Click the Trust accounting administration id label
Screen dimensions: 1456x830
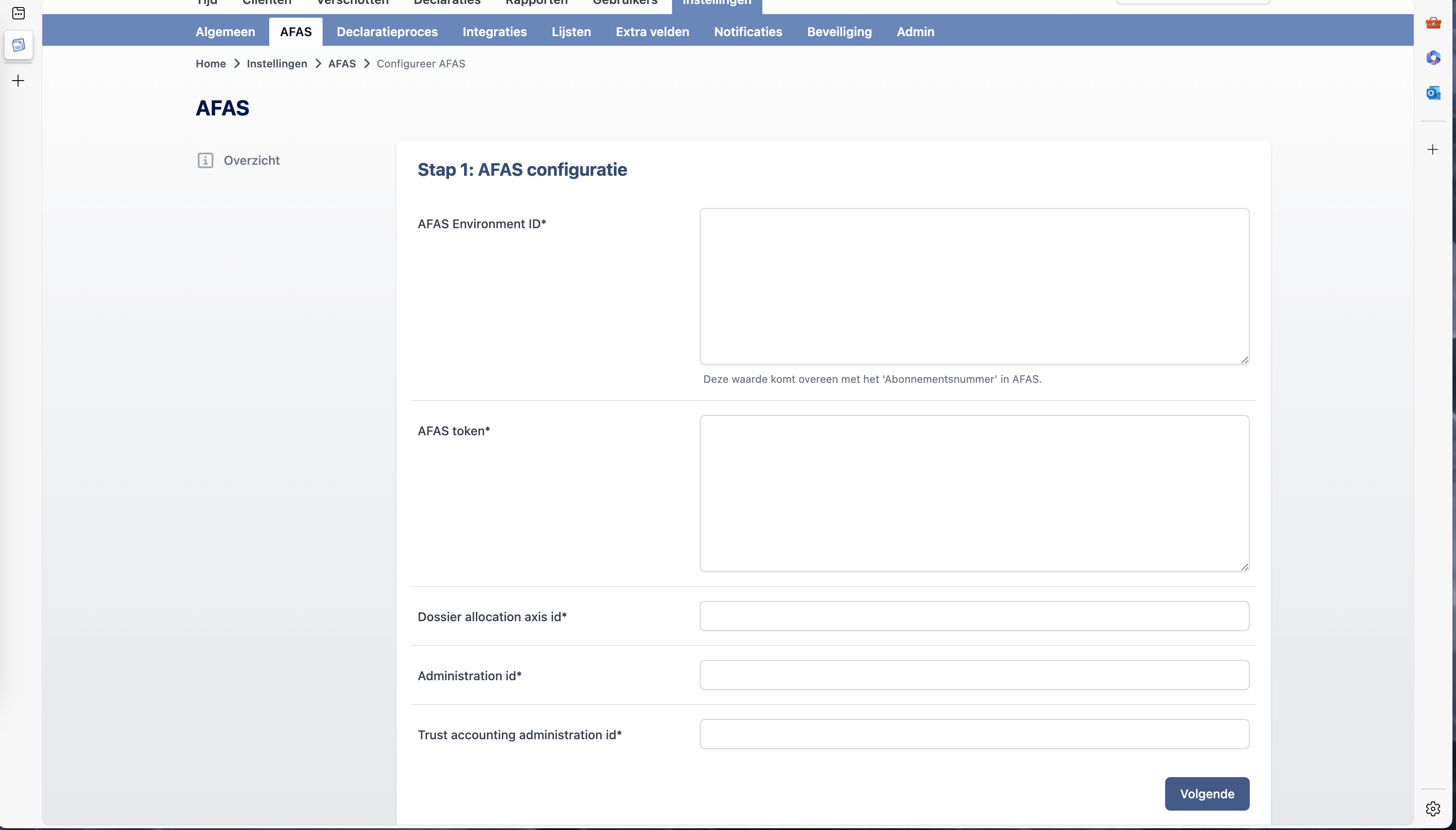point(520,735)
